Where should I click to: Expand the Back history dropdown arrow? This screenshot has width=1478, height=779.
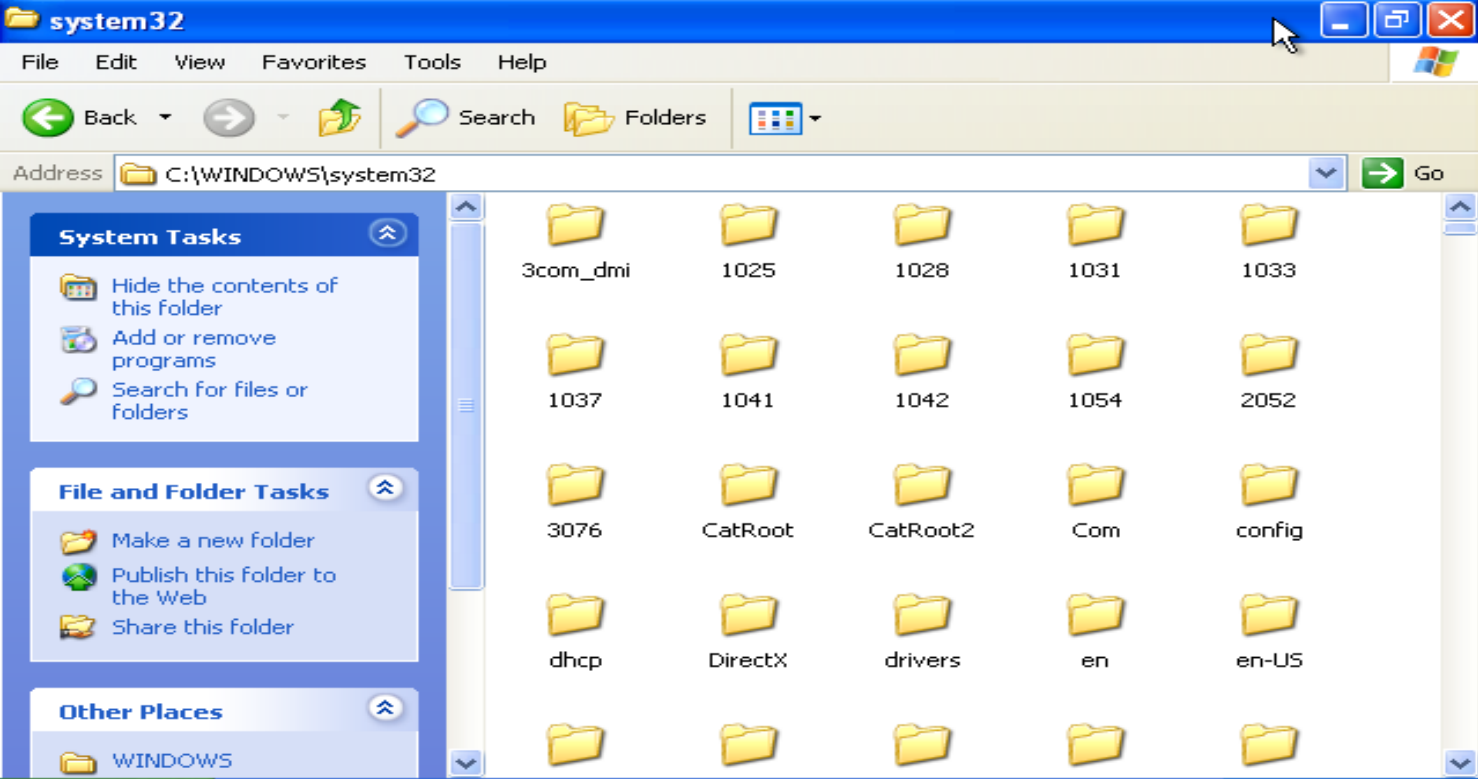tap(165, 118)
